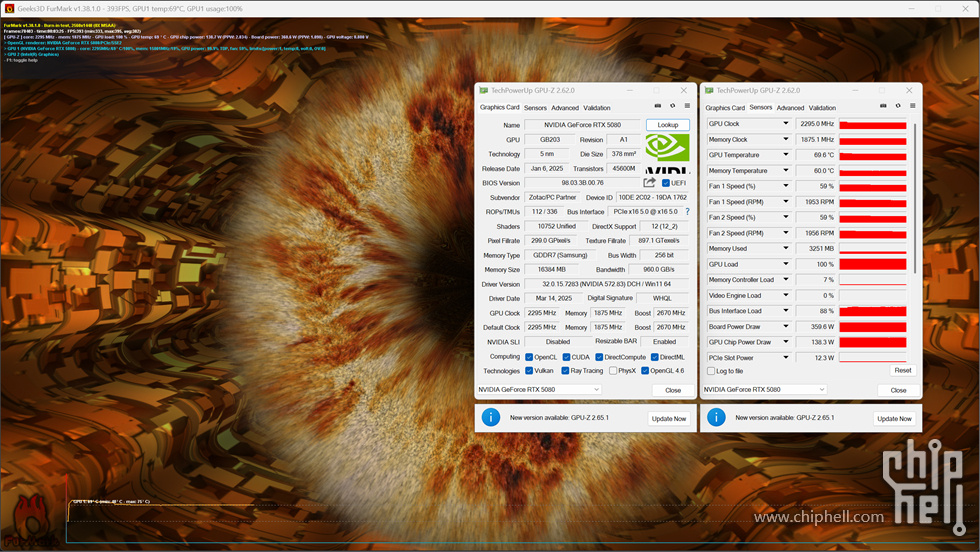Click GPU Load red sensor graph
980x552 pixels.
[x=872, y=264]
